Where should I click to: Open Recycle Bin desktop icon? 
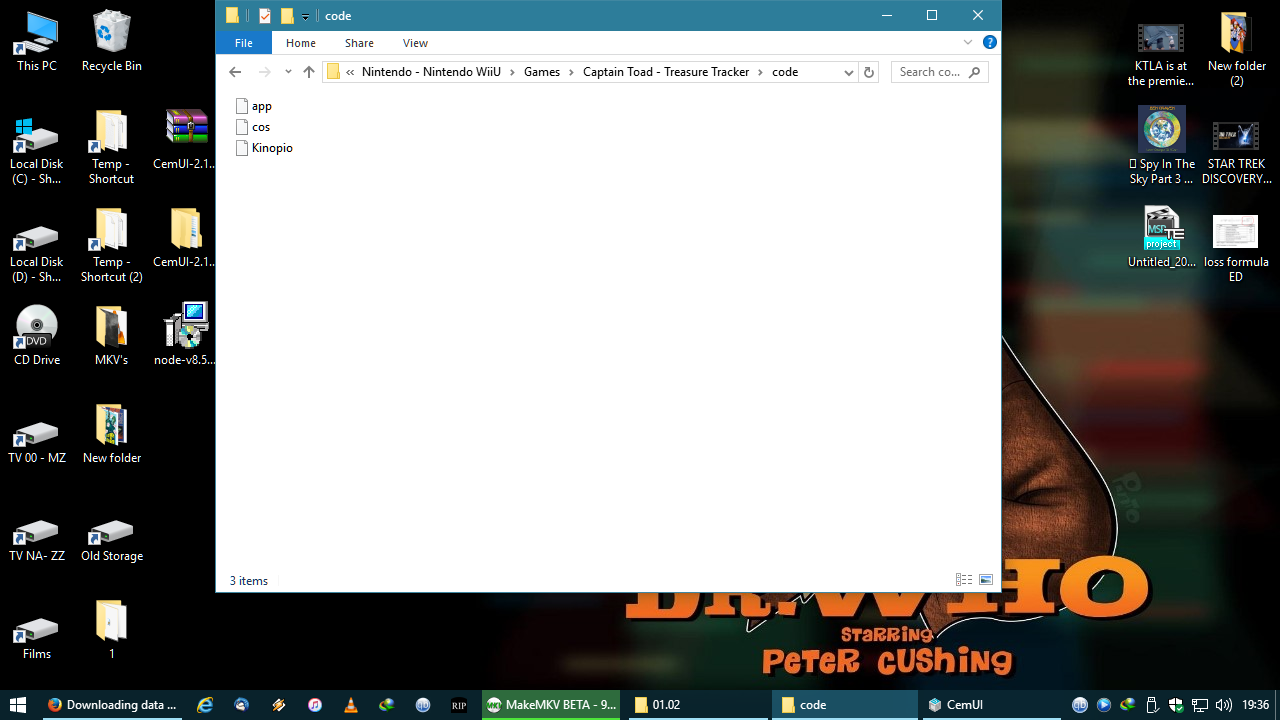(111, 42)
